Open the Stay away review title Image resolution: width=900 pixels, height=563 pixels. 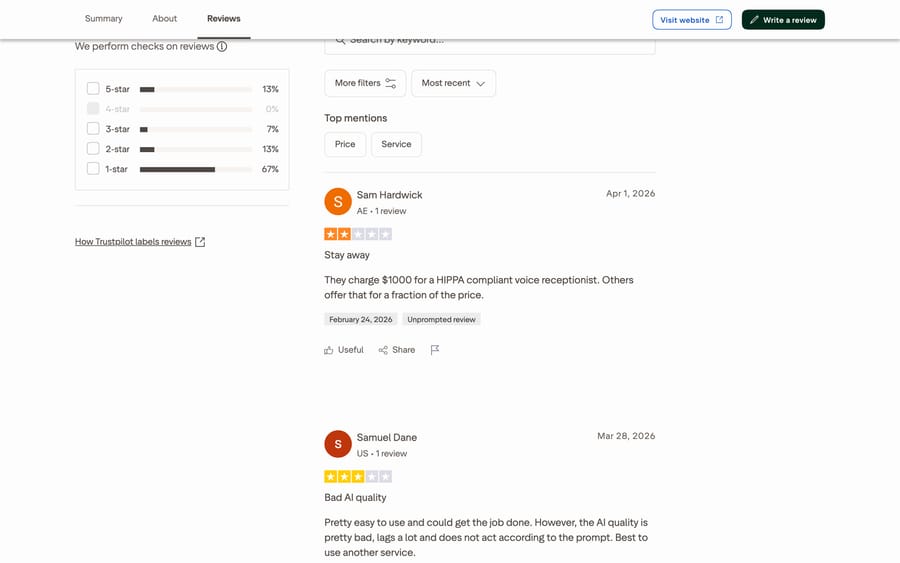(347, 255)
